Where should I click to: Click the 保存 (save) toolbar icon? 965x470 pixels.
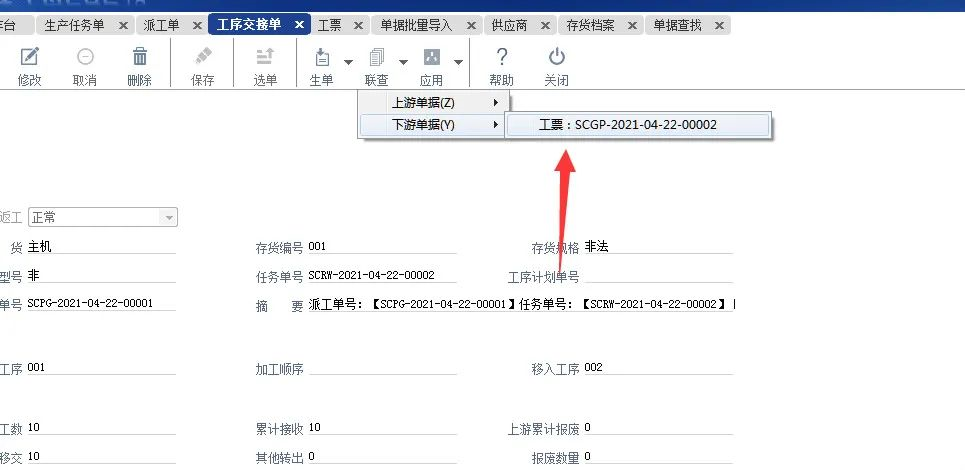pos(203,58)
